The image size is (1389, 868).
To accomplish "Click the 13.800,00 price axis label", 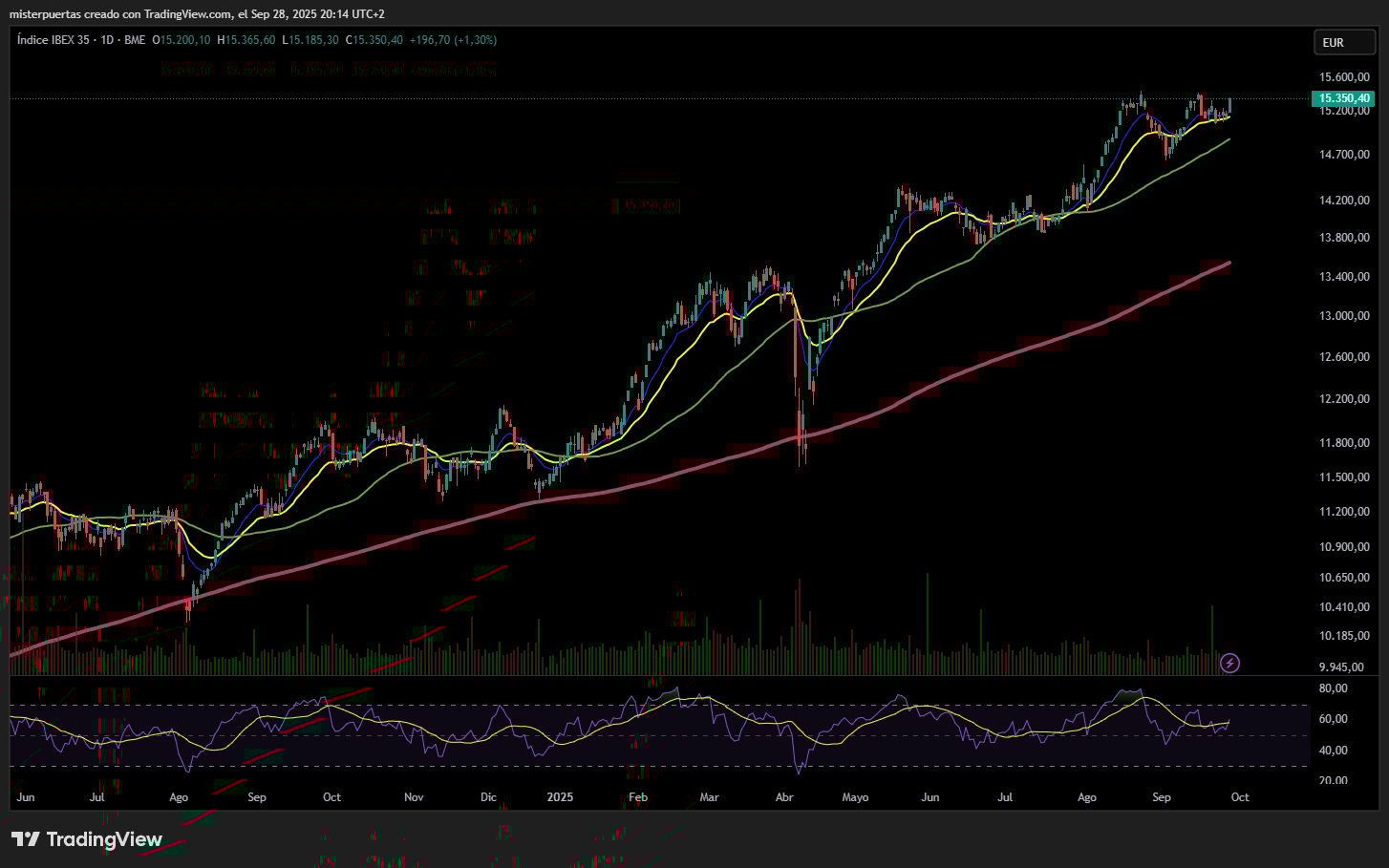I will click(1344, 238).
